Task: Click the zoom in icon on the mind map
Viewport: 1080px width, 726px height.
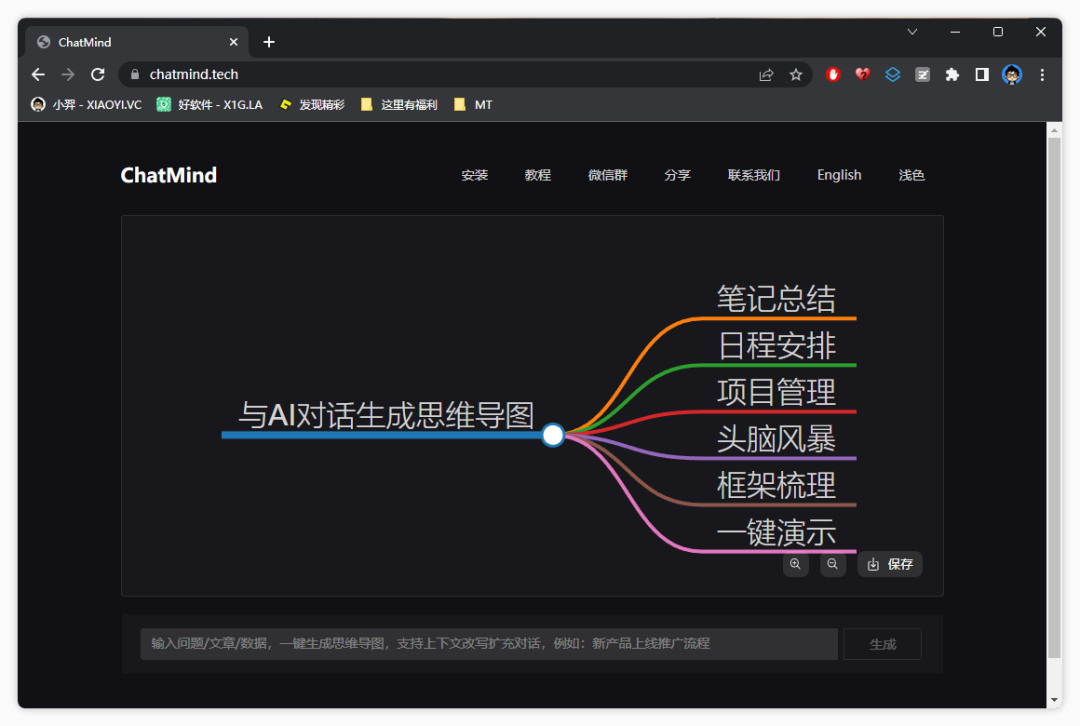Action: point(795,564)
